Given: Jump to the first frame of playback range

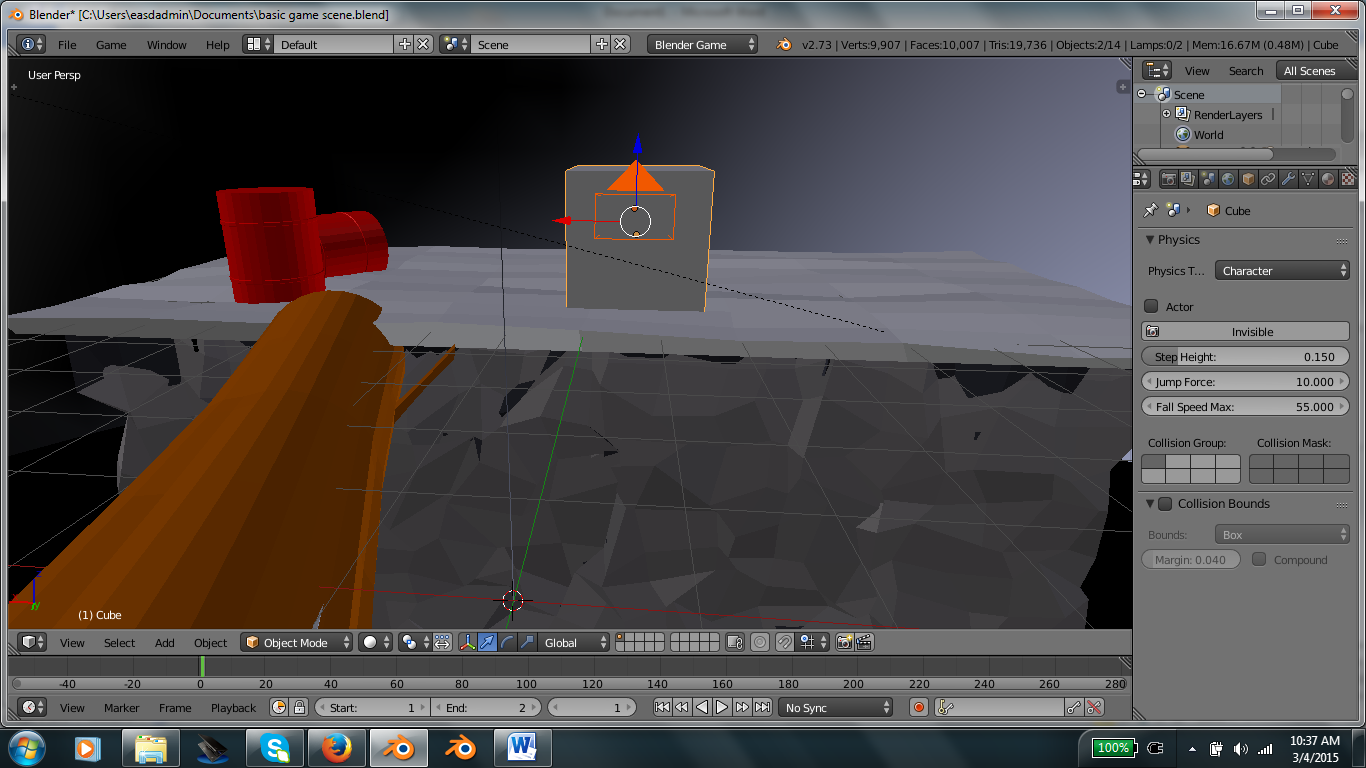Looking at the screenshot, I should click(x=662, y=707).
